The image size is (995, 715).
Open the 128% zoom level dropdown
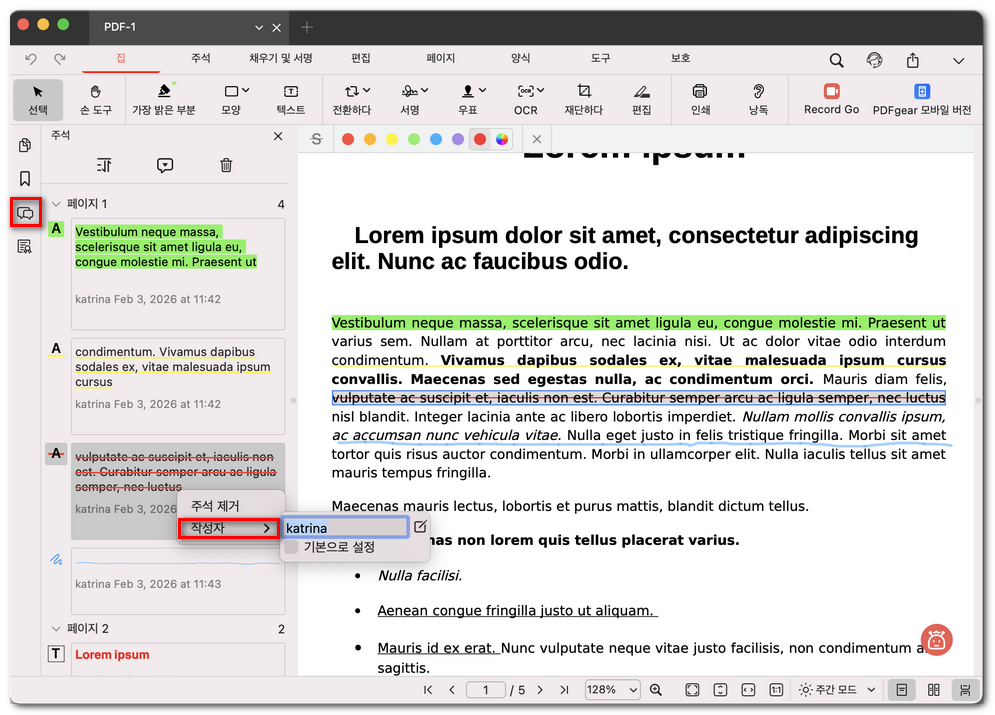point(613,690)
